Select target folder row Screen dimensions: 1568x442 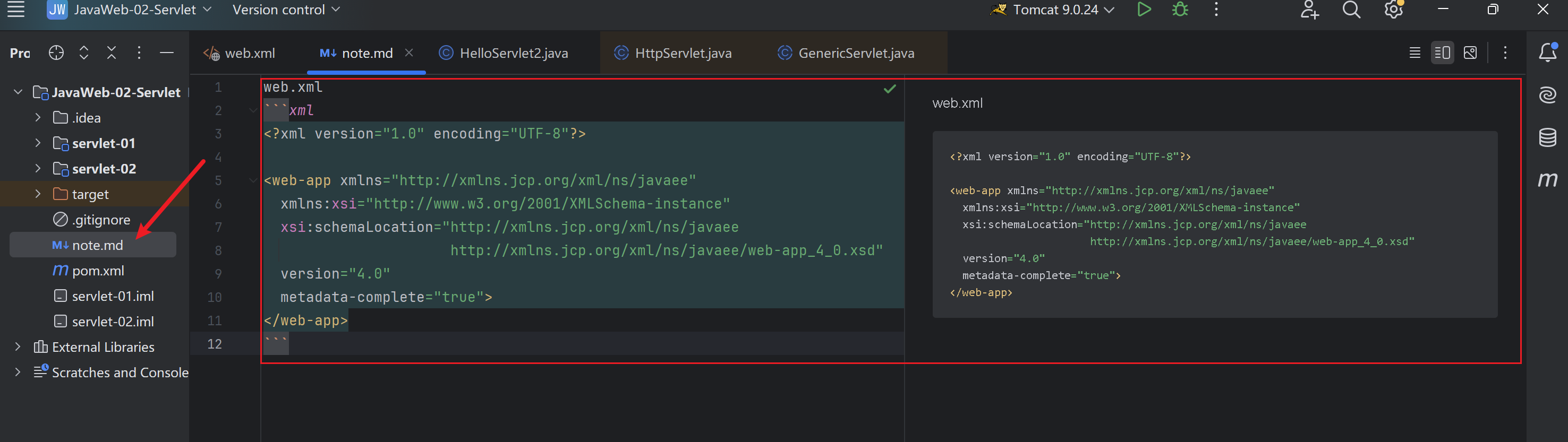pos(95,194)
